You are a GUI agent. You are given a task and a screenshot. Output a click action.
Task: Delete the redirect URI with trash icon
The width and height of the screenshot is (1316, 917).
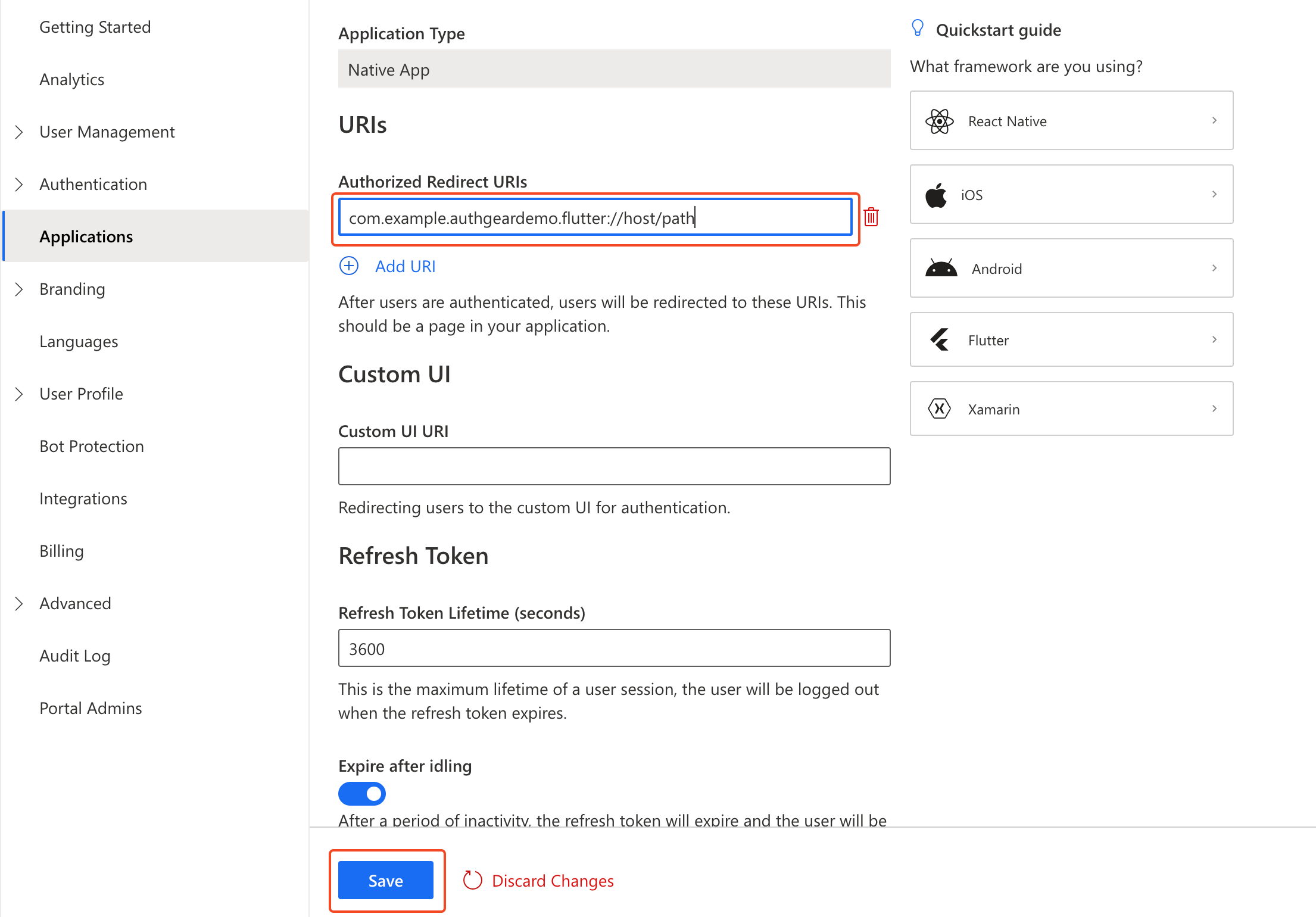871,217
